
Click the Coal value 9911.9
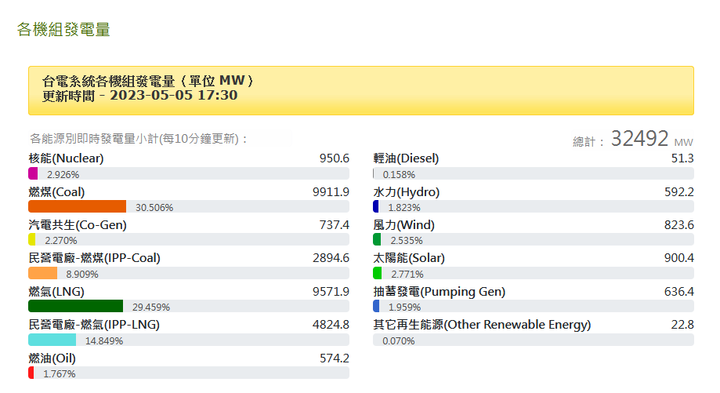[331, 192]
